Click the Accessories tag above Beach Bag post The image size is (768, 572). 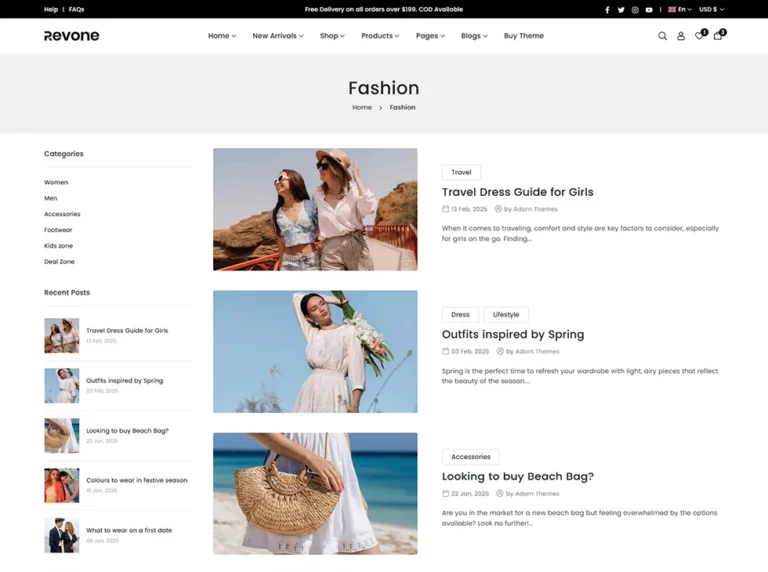470,456
